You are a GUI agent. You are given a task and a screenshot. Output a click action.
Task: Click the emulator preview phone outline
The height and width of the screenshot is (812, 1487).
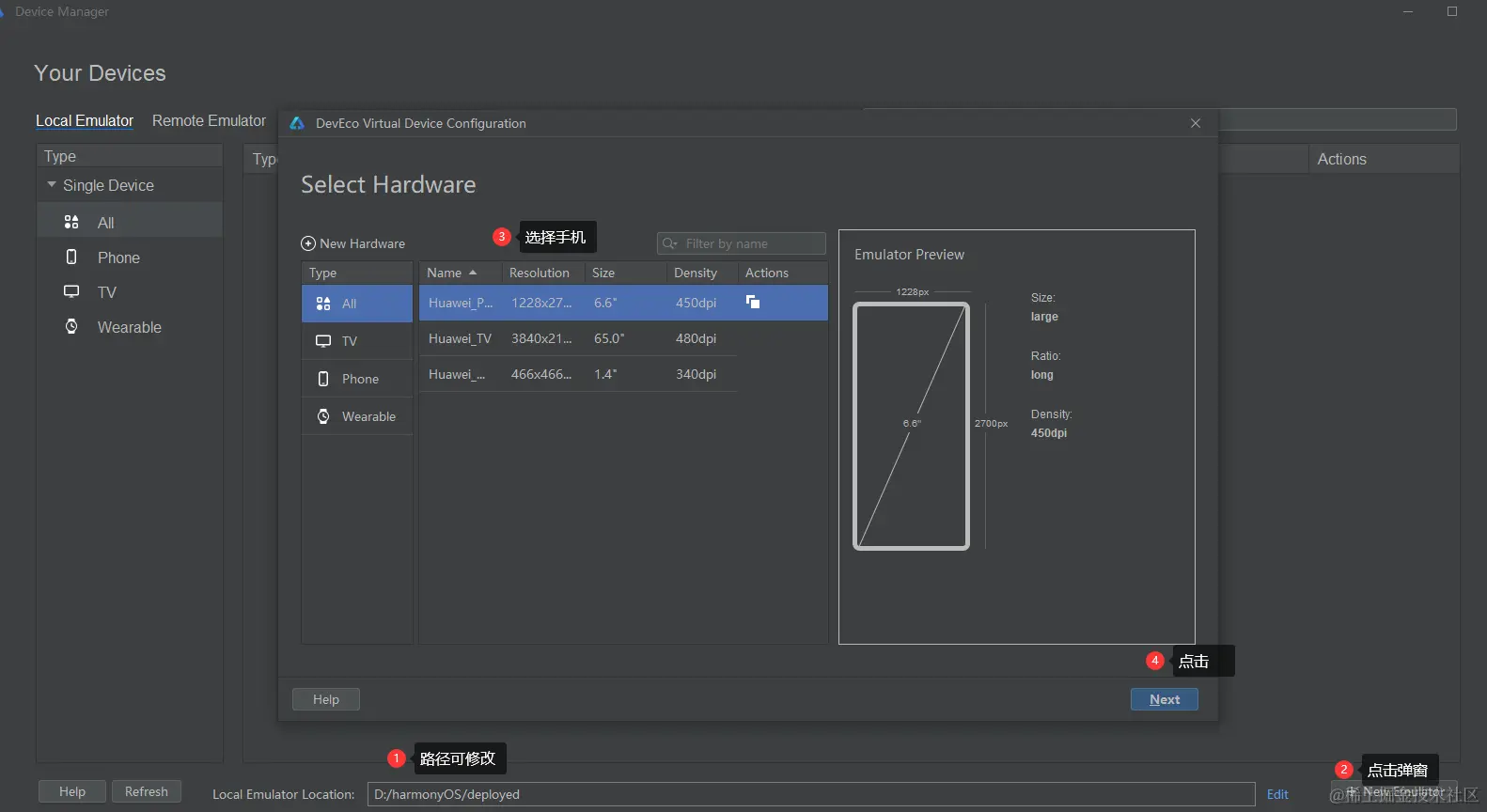point(911,426)
